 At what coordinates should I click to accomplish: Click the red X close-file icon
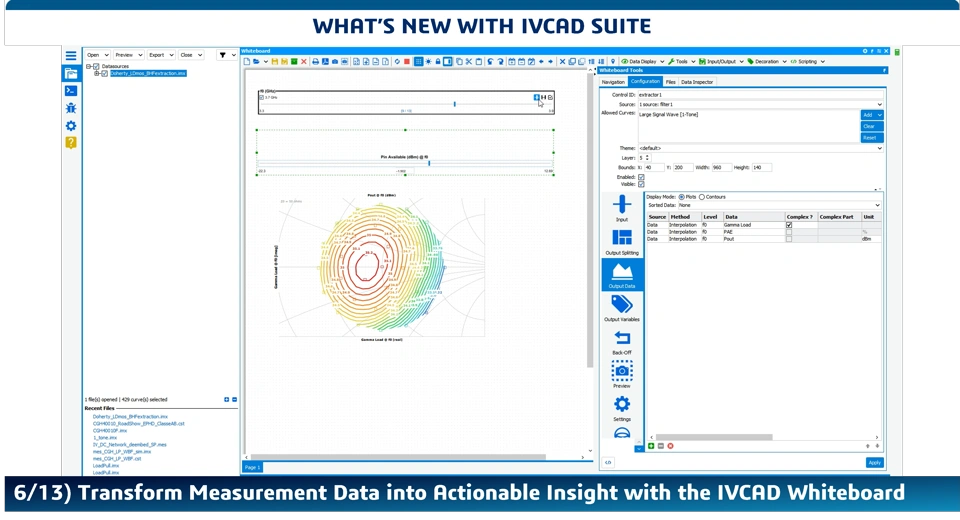[x=304, y=61]
